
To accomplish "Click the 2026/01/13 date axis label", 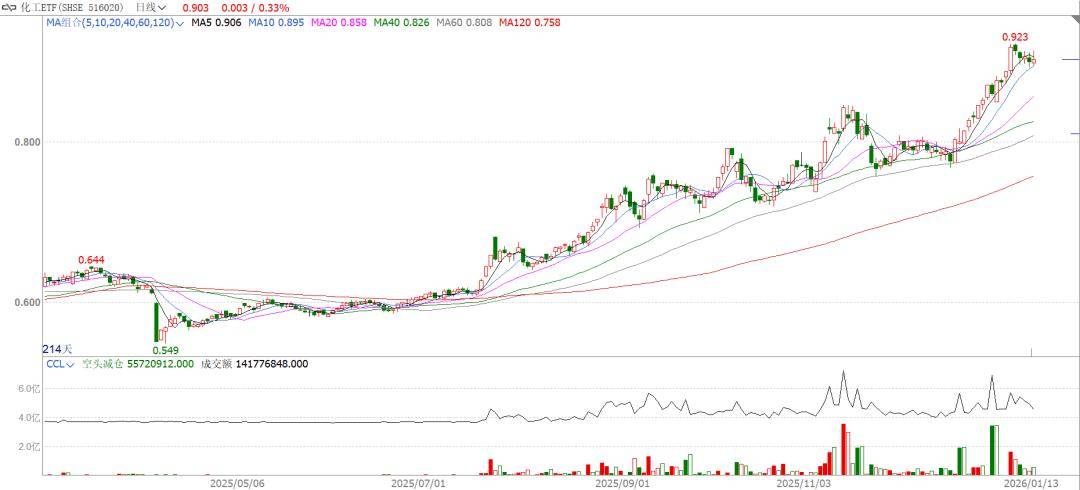I will tap(1030, 482).
